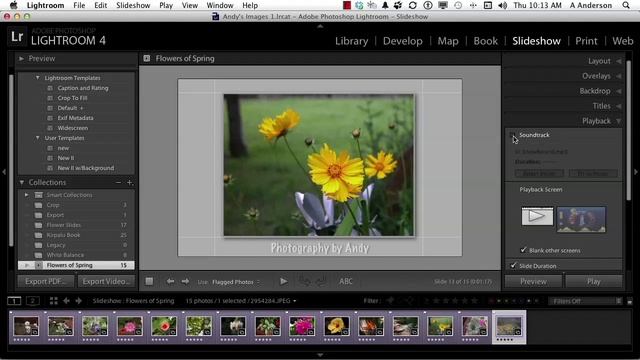
Task: Open the Slideshow menu in menu bar
Action: click(133, 5)
